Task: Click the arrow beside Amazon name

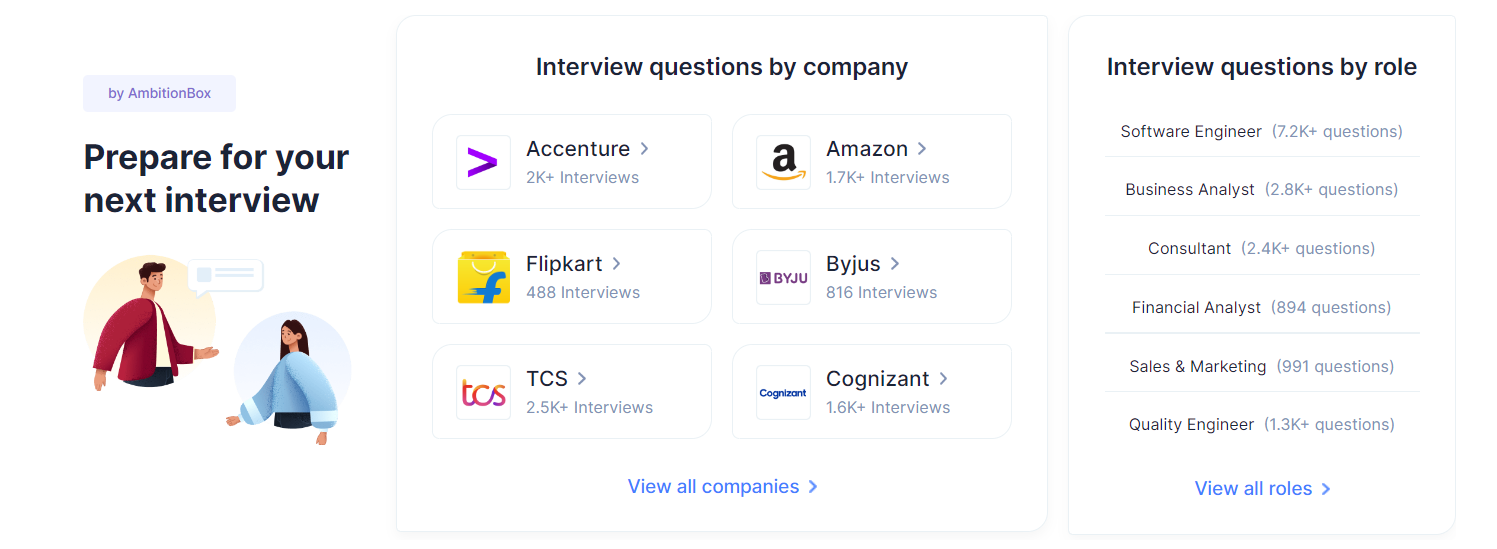Action: pyautogui.click(x=922, y=148)
